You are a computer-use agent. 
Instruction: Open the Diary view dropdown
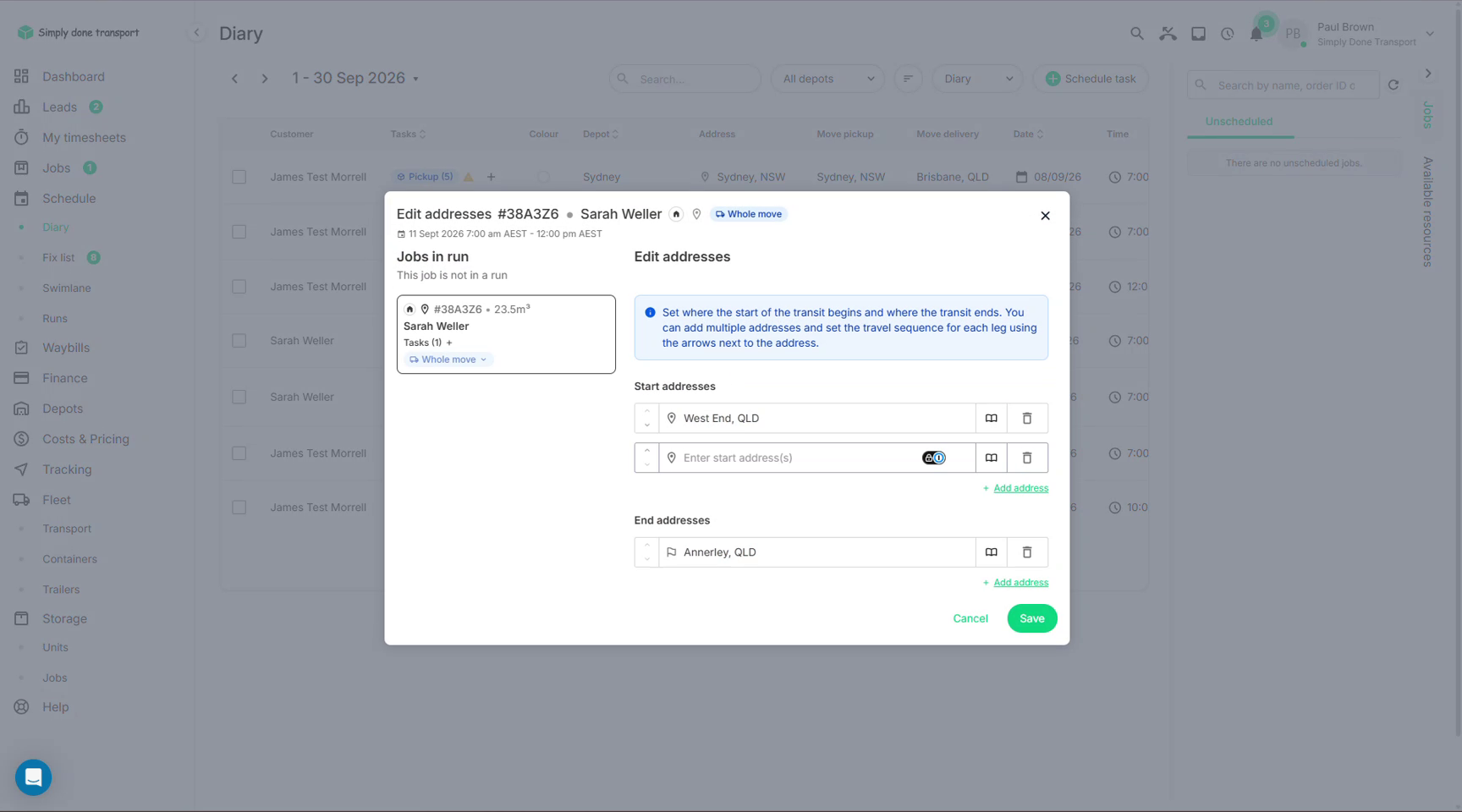pyautogui.click(x=977, y=79)
